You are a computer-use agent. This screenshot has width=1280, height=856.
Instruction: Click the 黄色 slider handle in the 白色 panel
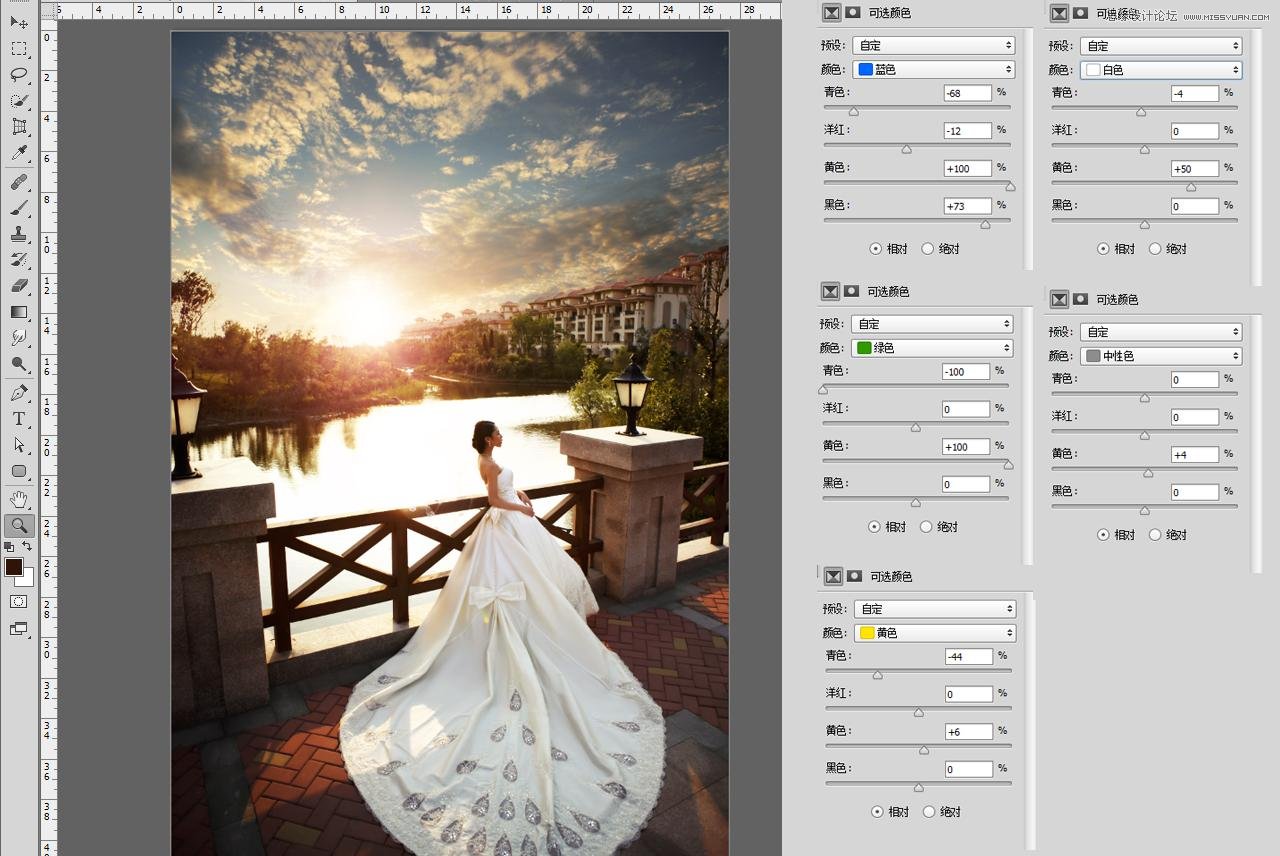(1191, 187)
